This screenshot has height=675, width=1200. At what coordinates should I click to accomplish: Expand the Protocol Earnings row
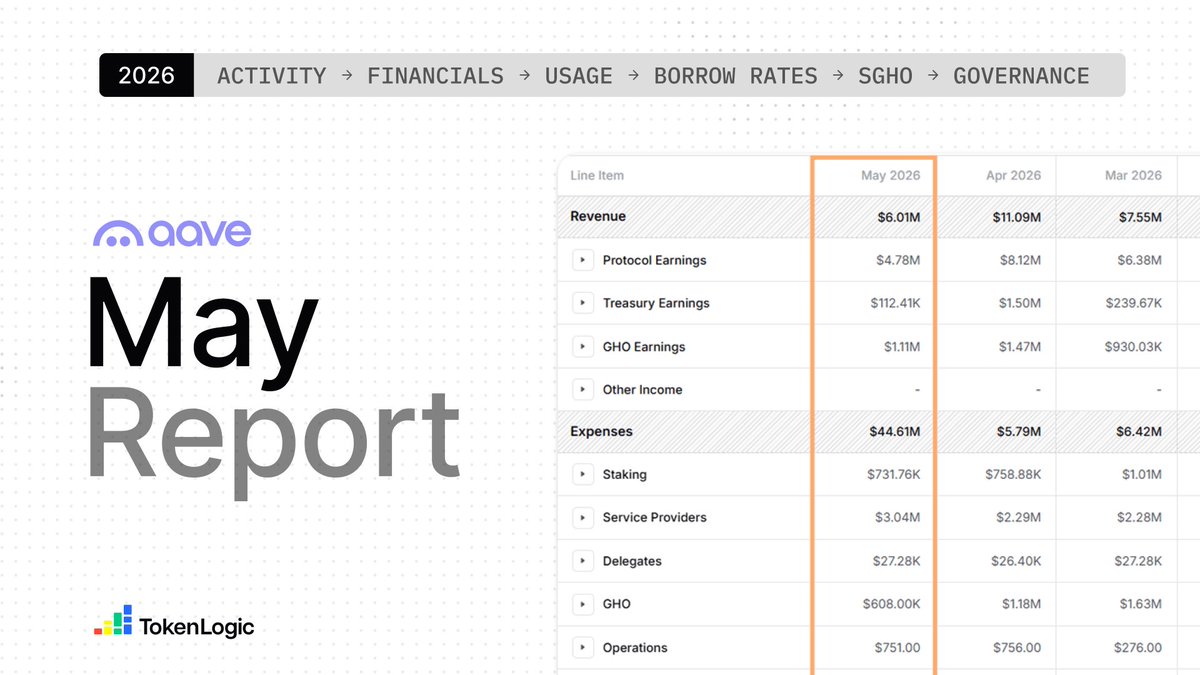582,260
